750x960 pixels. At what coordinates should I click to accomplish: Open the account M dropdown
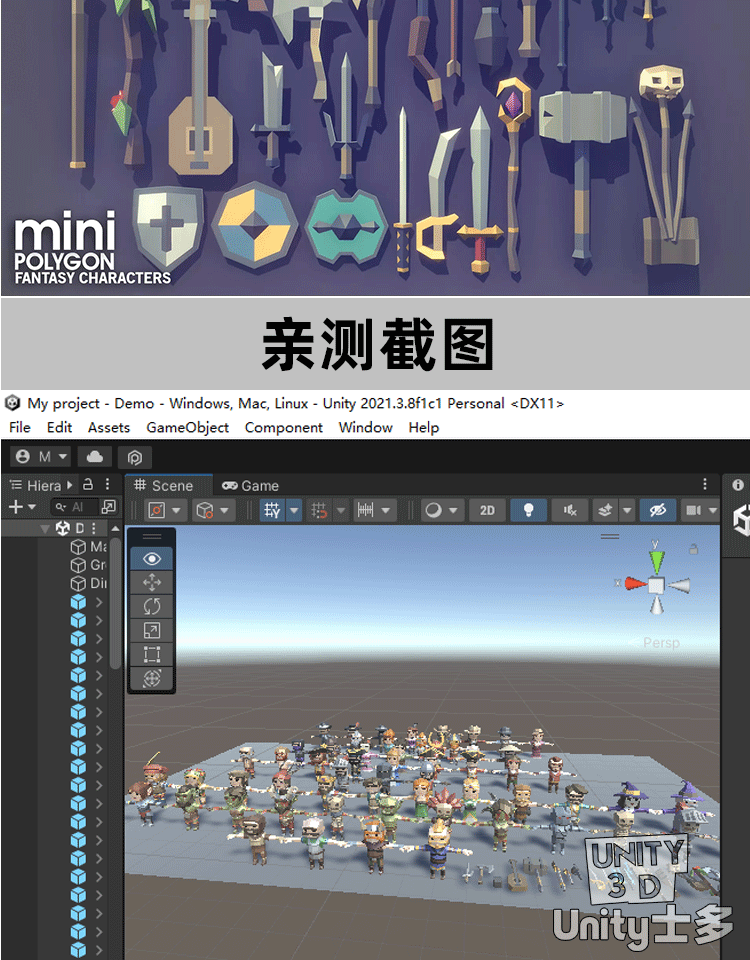point(40,457)
